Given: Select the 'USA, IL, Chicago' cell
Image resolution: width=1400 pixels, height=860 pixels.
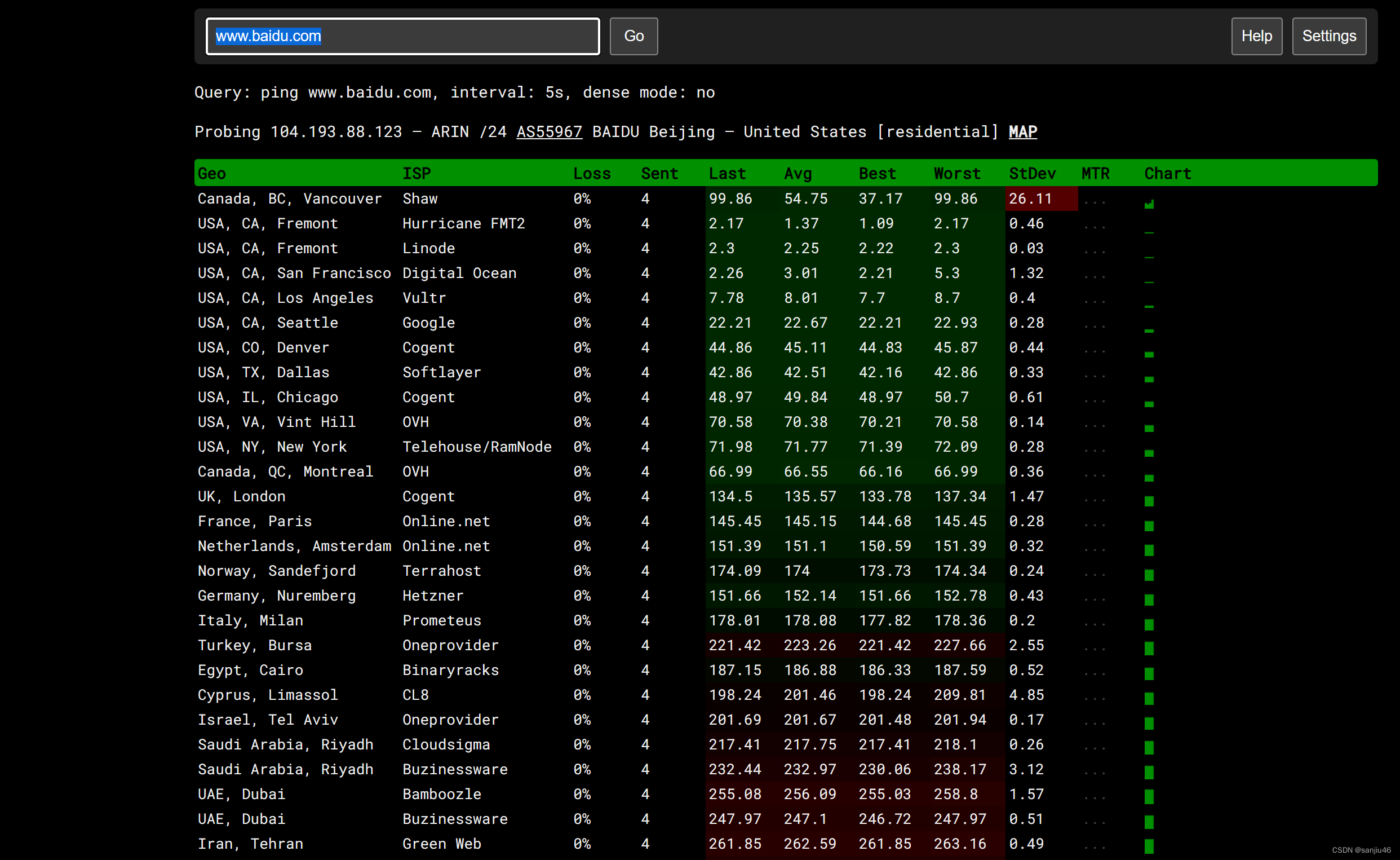Looking at the screenshot, I should click(x=268, y=397).
